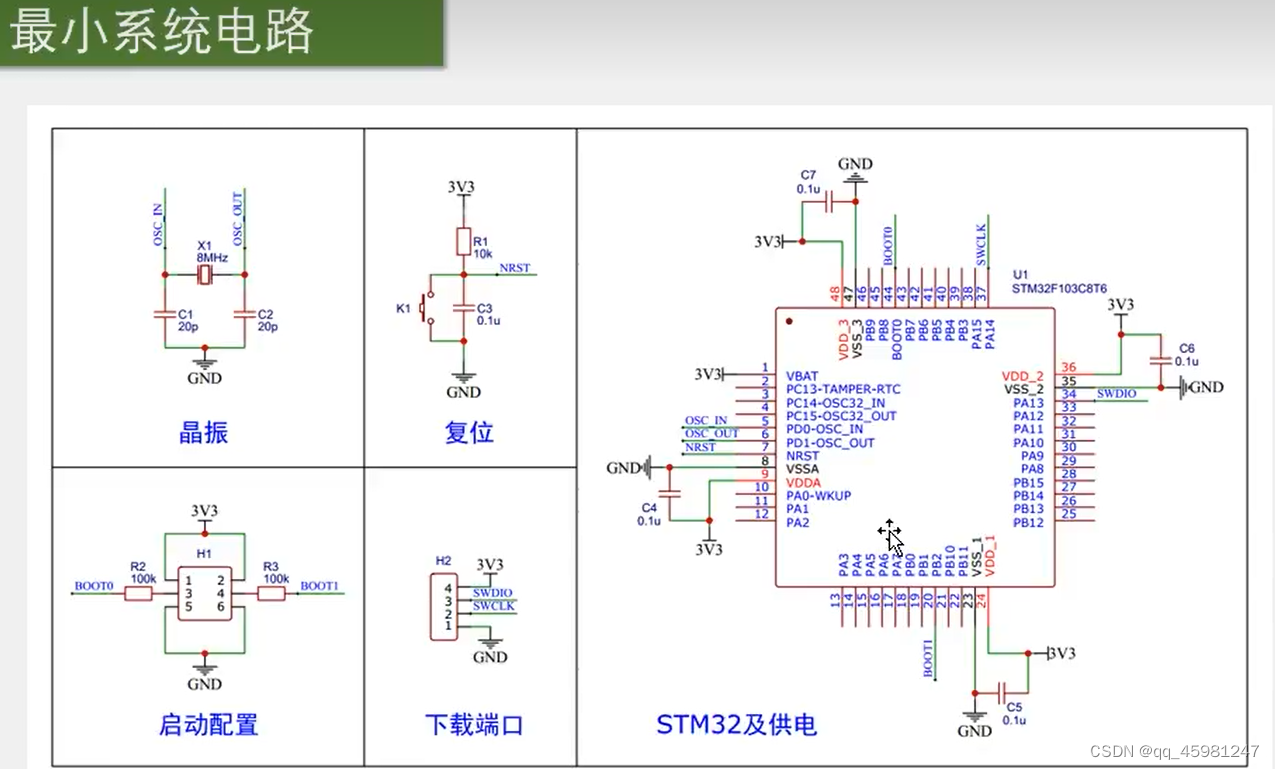This screenshot has width=1275, height=769.
Task: Click resistor R2 100k symbol
Action: click(x=138, y=594)
